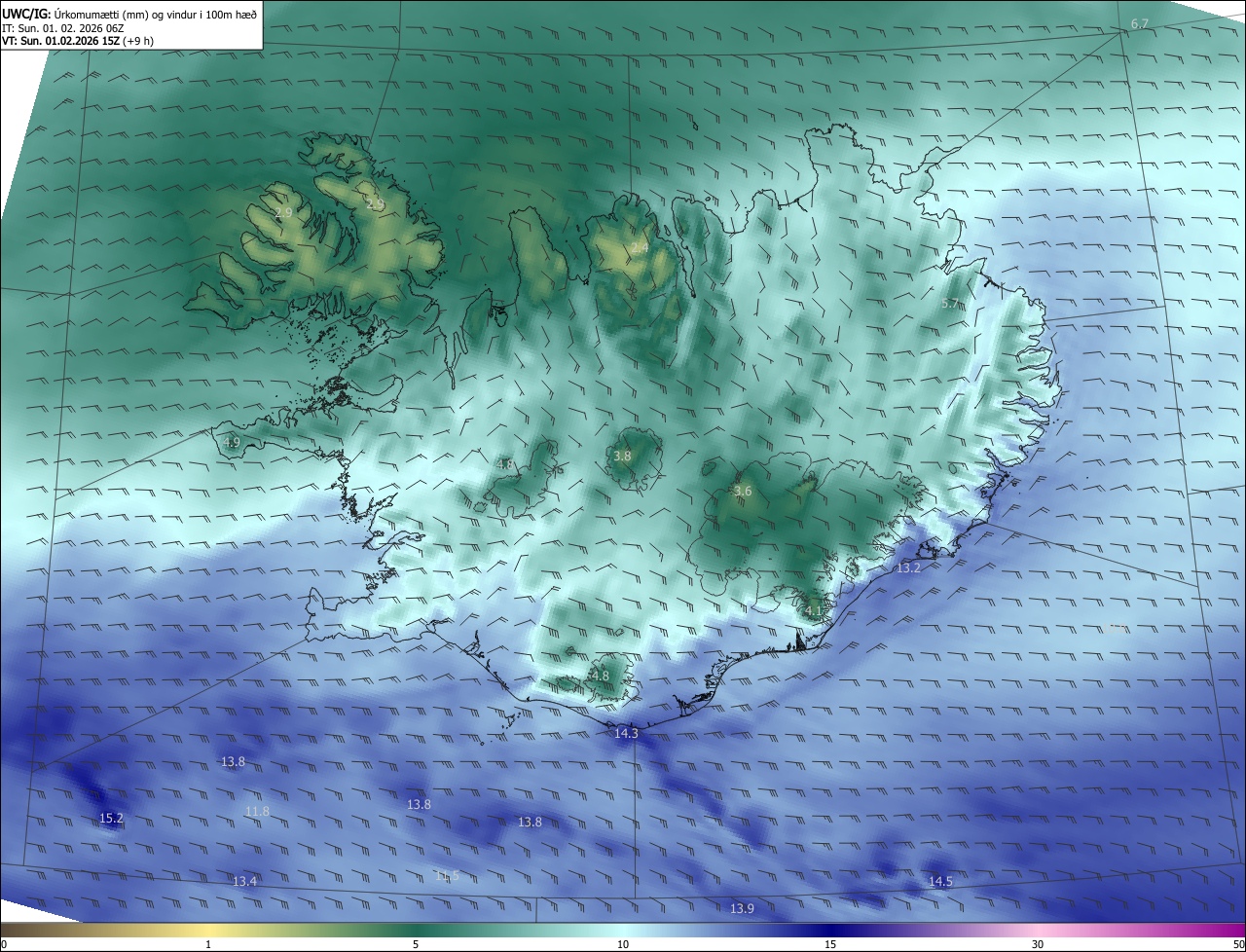Click the 10 tick on the color scale

click(x=623, y=944)
